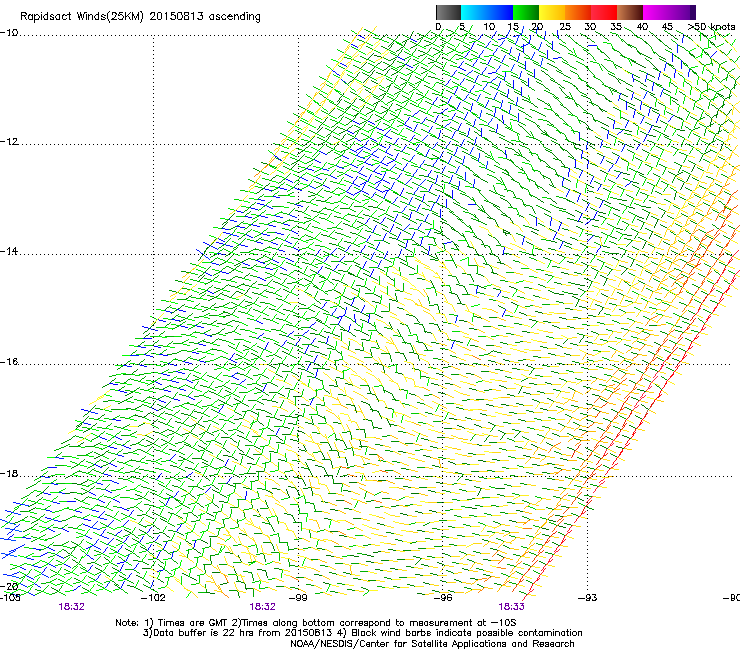Click the '-18' latitude axis label
The width and height of the screenshot is (740, 650).
point(9,473)
